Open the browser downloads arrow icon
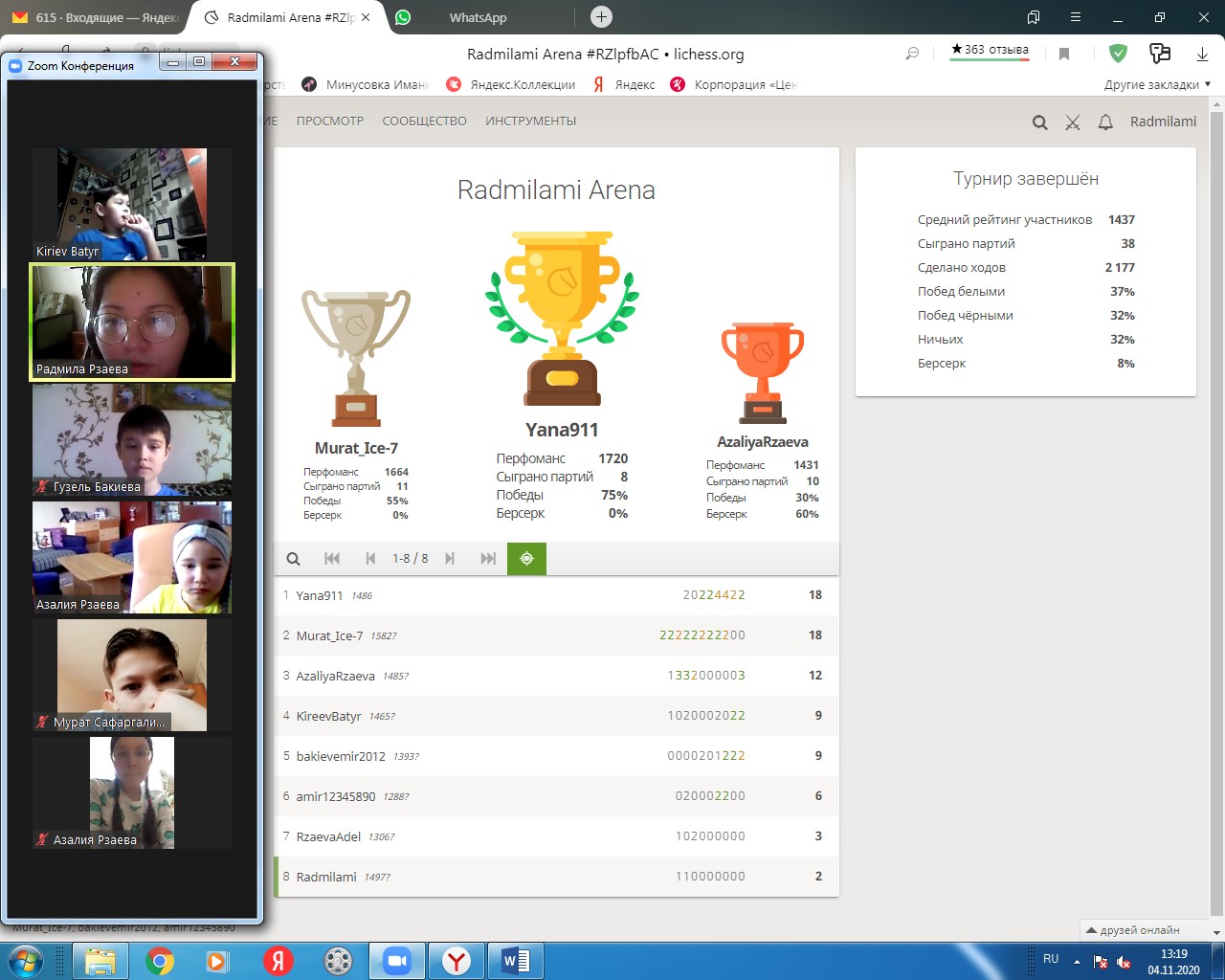Viewport: 1225px width, 980px height. [x=1202, y=54]
